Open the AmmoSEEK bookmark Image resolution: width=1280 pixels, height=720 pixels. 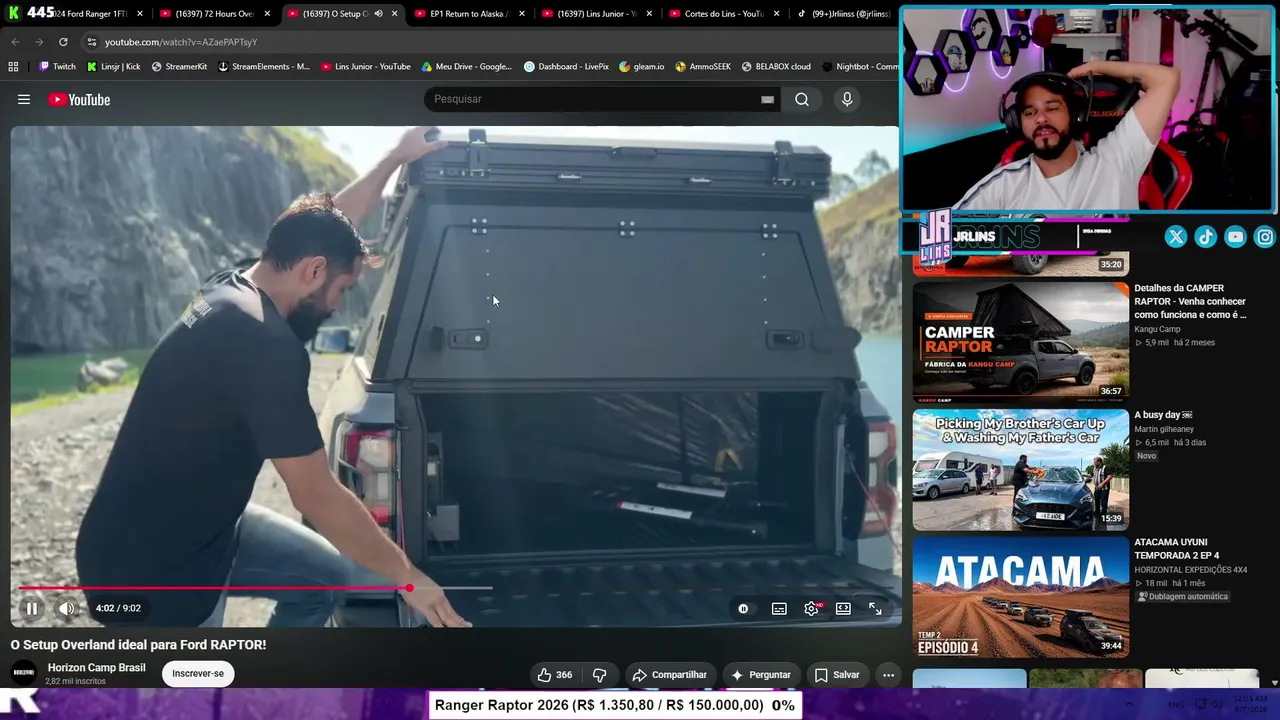click(x=703, y=67)
